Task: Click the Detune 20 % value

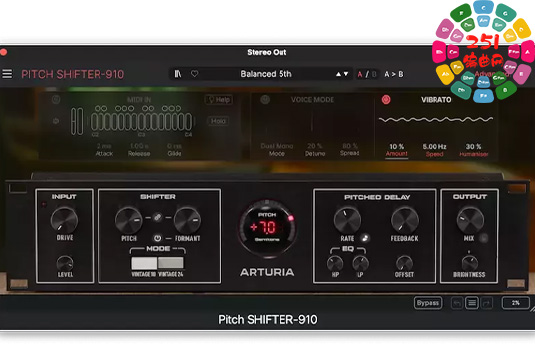Action: coord(315,146)
